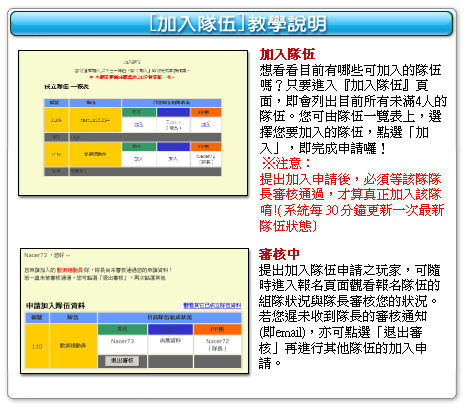
Task: Click the red ※注意 notice label
Action: pos(286,163)
